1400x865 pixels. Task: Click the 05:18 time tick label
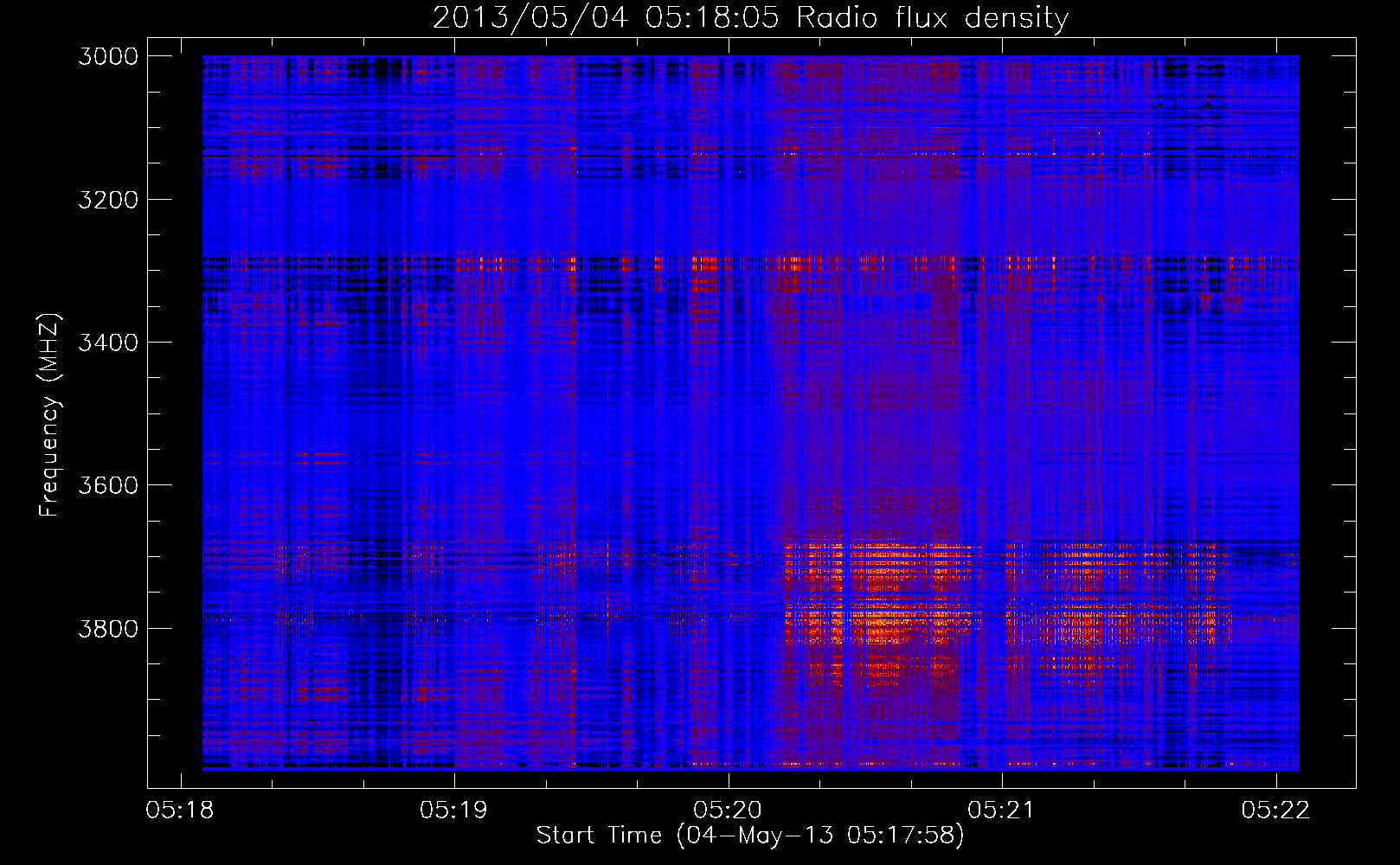(x=180, y=810)
